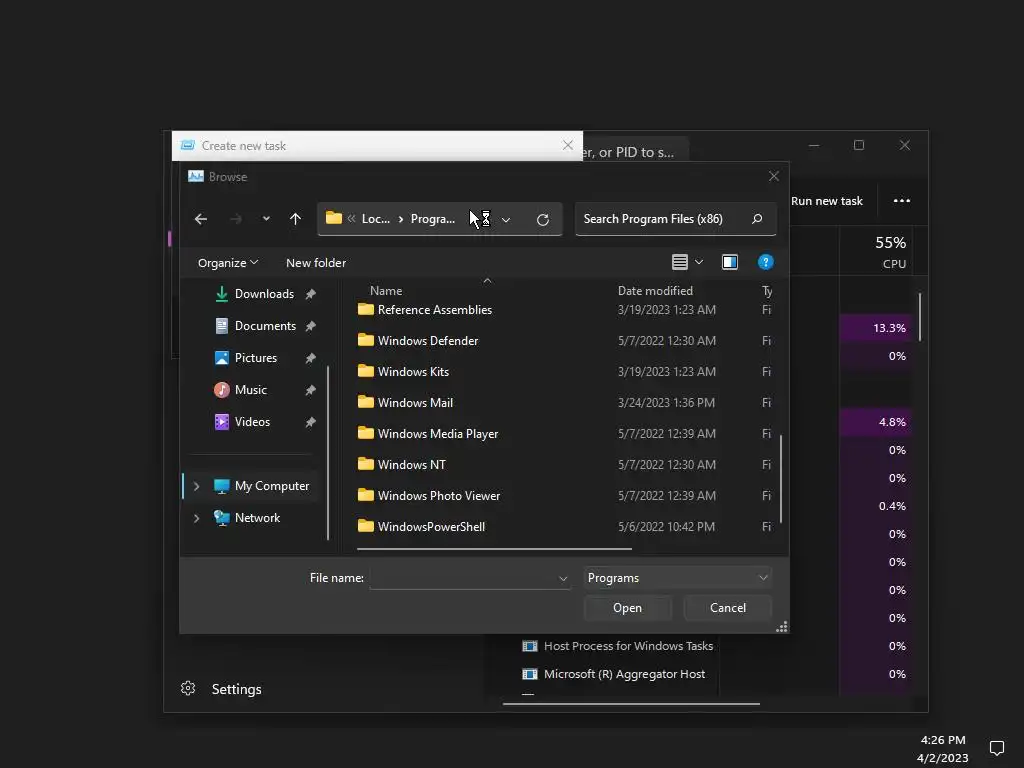Open the notification center icon

coord(997,748)
